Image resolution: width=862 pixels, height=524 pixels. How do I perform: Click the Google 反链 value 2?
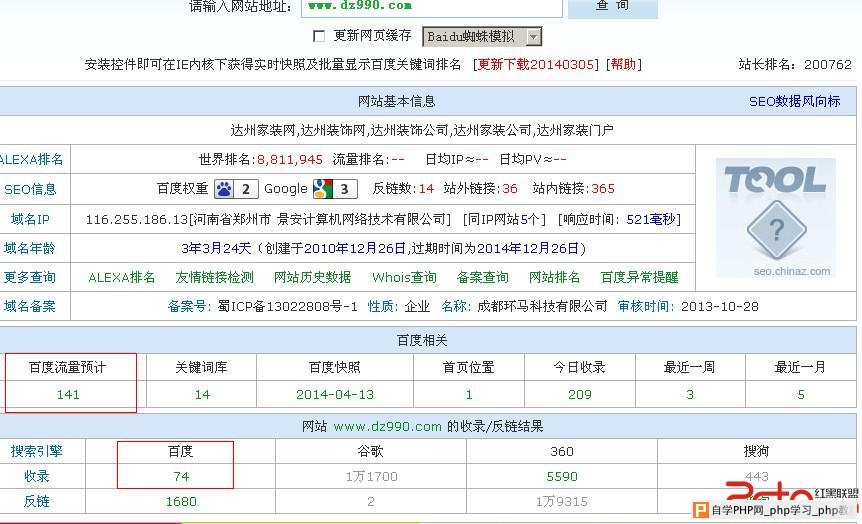[x=371, y=501]
